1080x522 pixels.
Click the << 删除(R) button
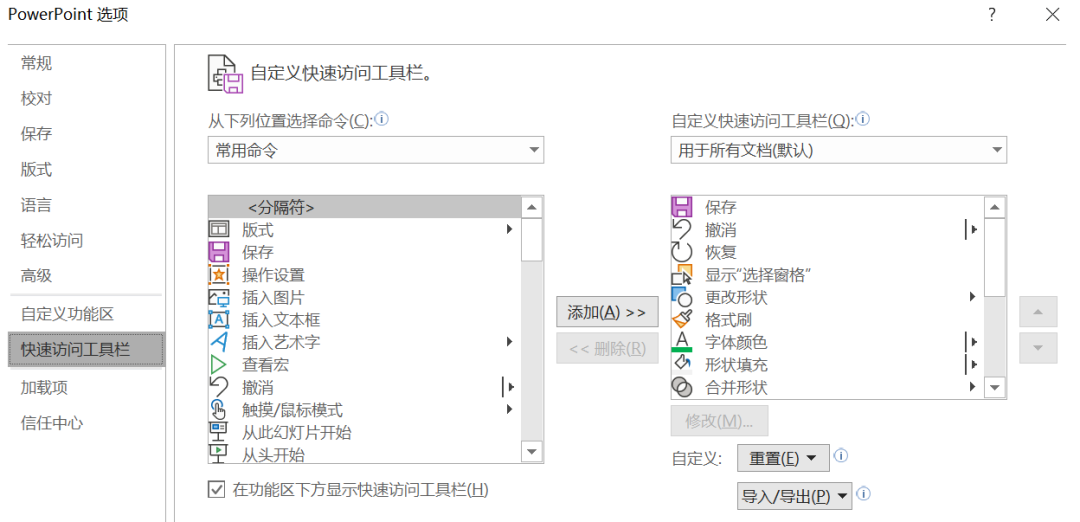pos(607,348)
